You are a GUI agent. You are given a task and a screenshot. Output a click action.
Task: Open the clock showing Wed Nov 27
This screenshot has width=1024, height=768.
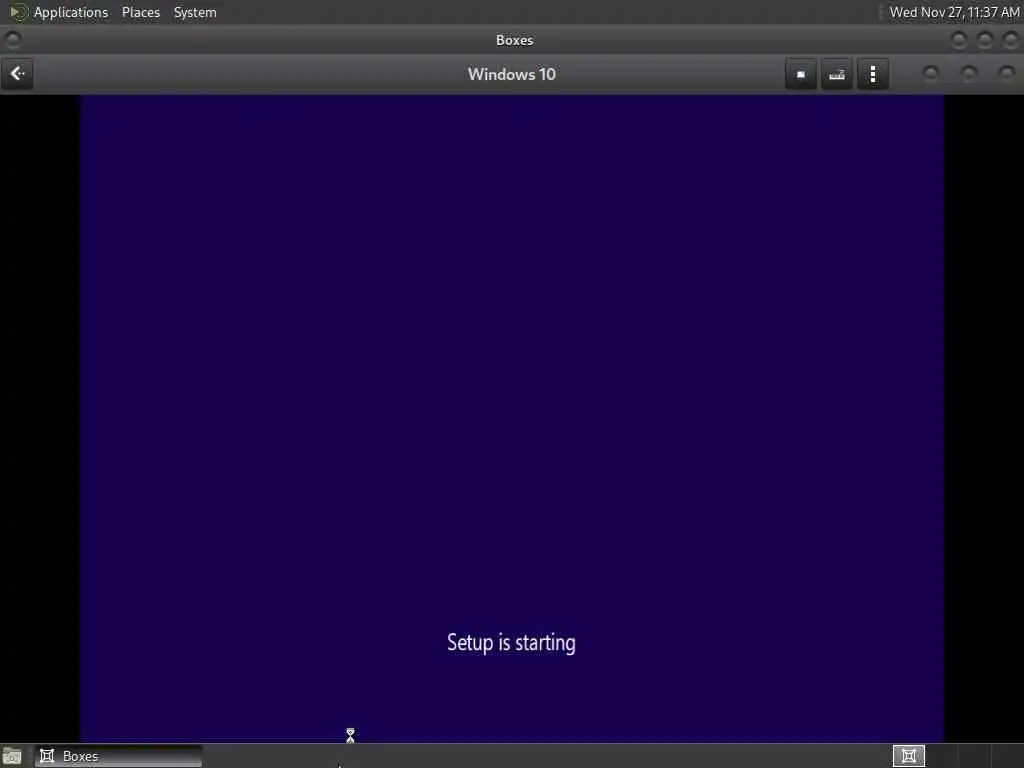(954, 12)
